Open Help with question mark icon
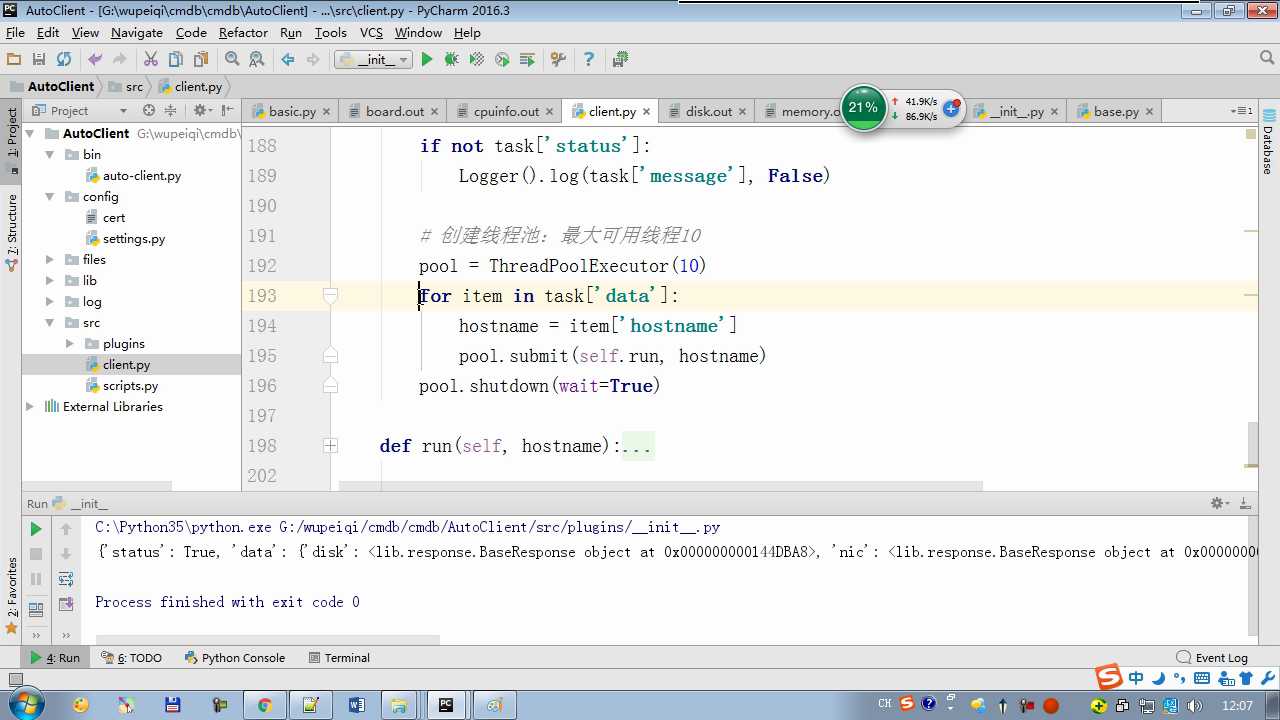The height and width of the screenshot is (720, 1280). (x=589, y=60)
